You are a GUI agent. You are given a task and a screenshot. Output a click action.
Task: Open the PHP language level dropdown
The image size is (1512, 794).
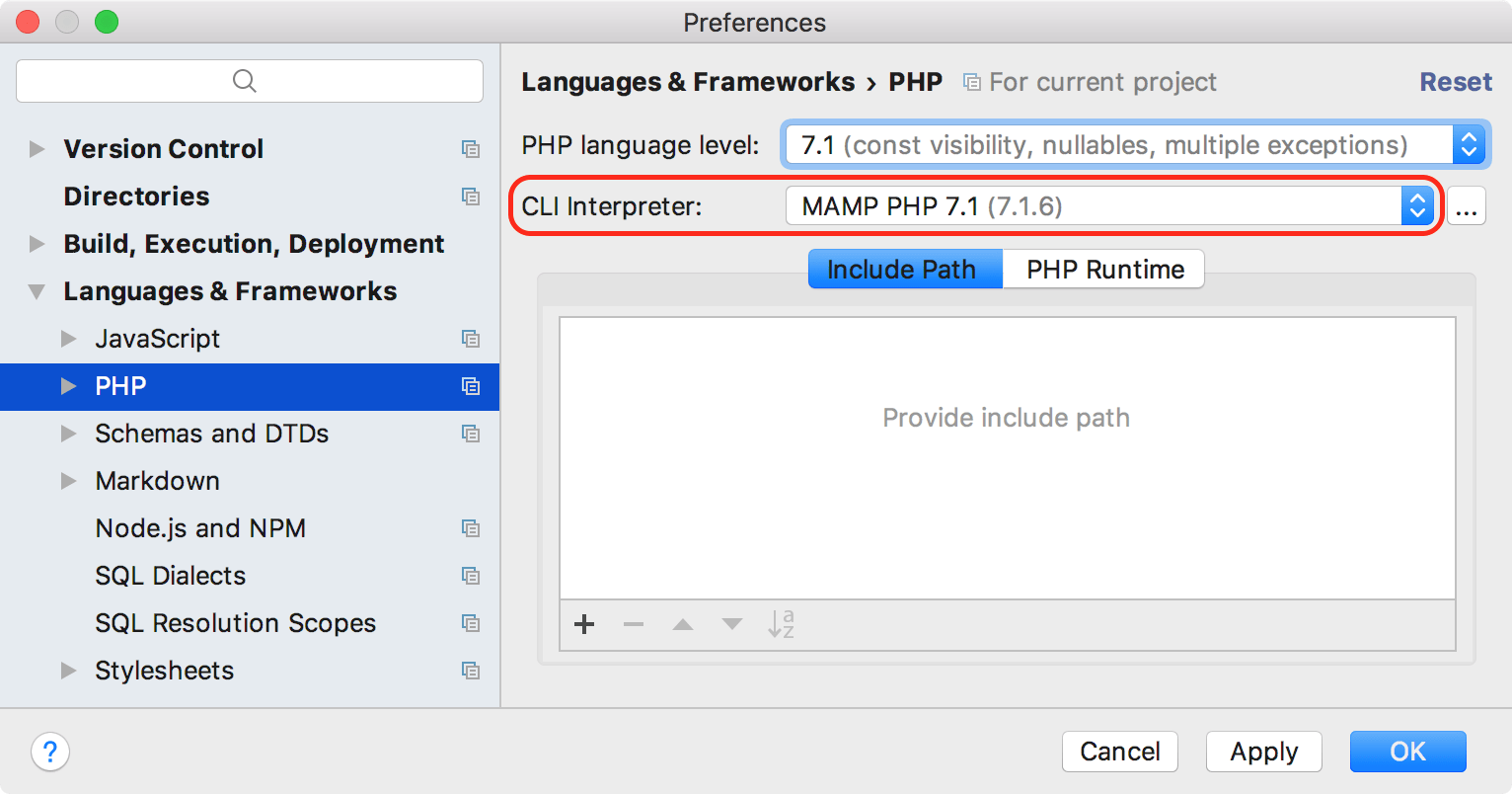(x=1135, y=145)
